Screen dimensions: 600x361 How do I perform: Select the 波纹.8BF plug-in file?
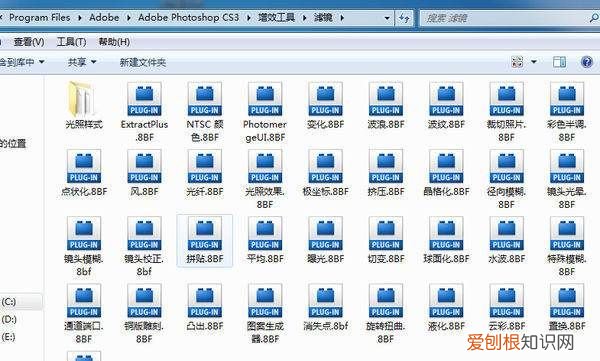pyautogui.click(x=446, y=105)
